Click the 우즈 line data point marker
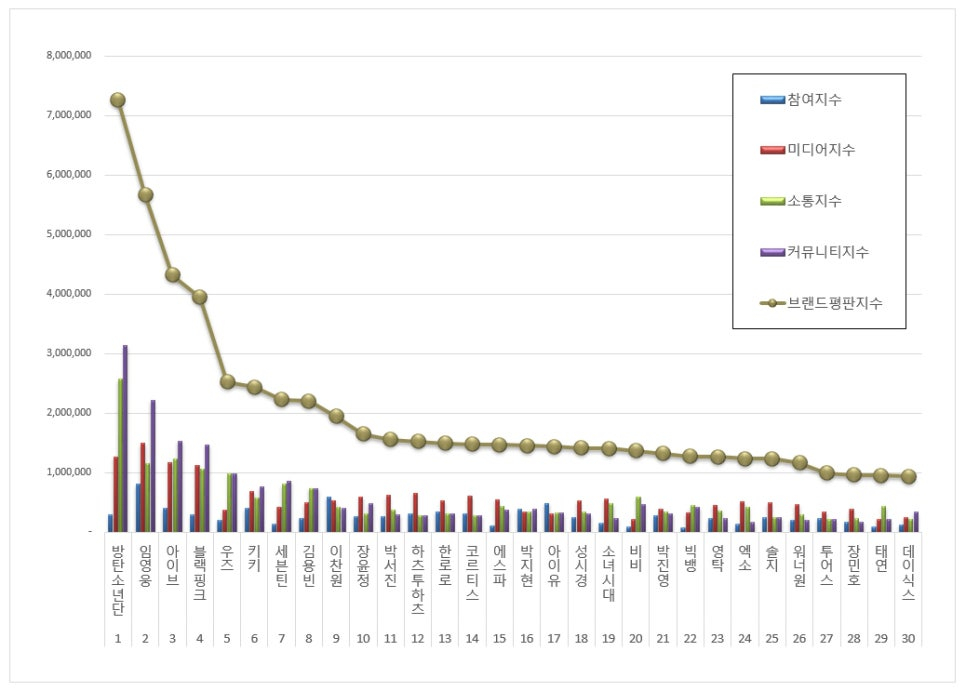 click(x=228, y=381)
